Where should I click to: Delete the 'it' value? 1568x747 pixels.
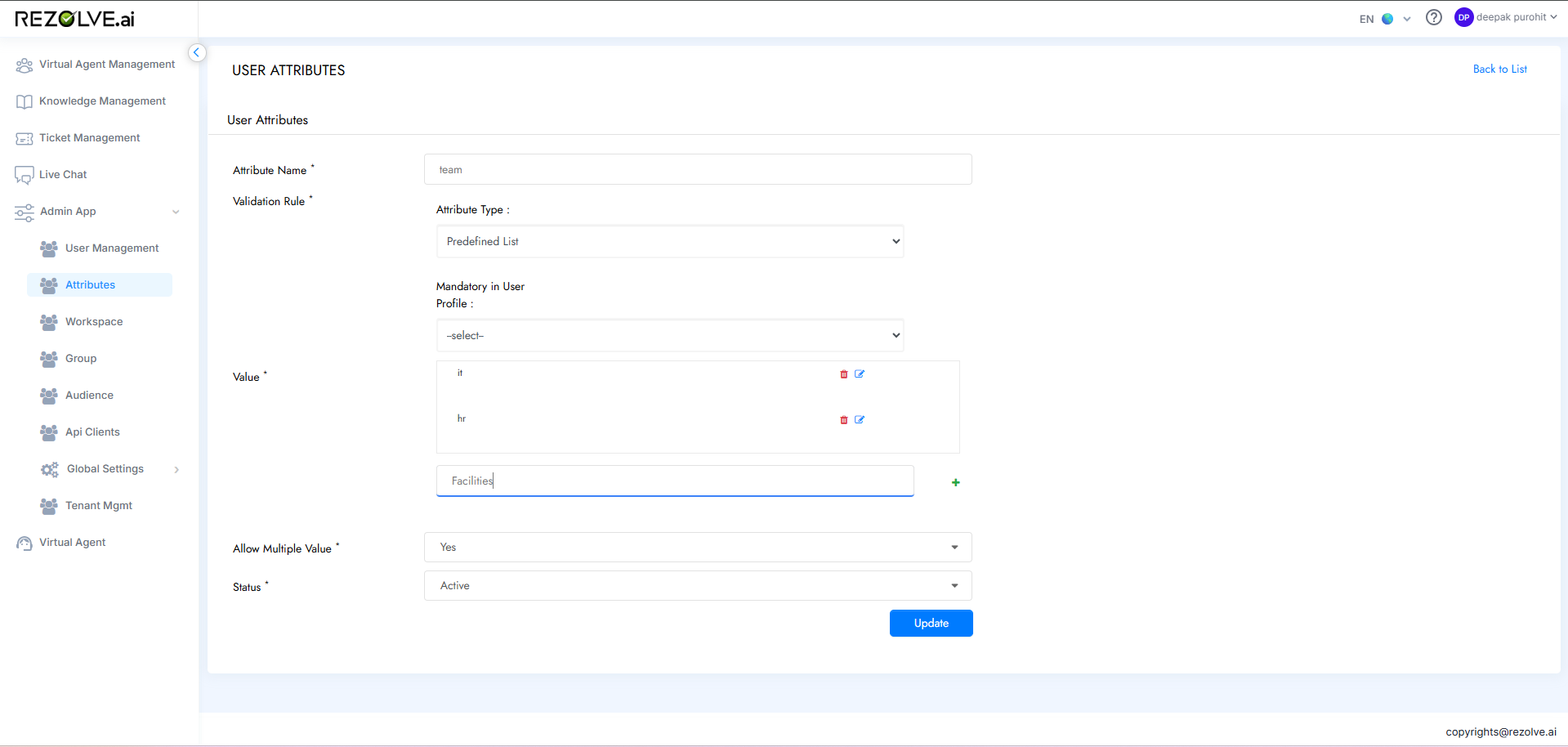[844, 374]
